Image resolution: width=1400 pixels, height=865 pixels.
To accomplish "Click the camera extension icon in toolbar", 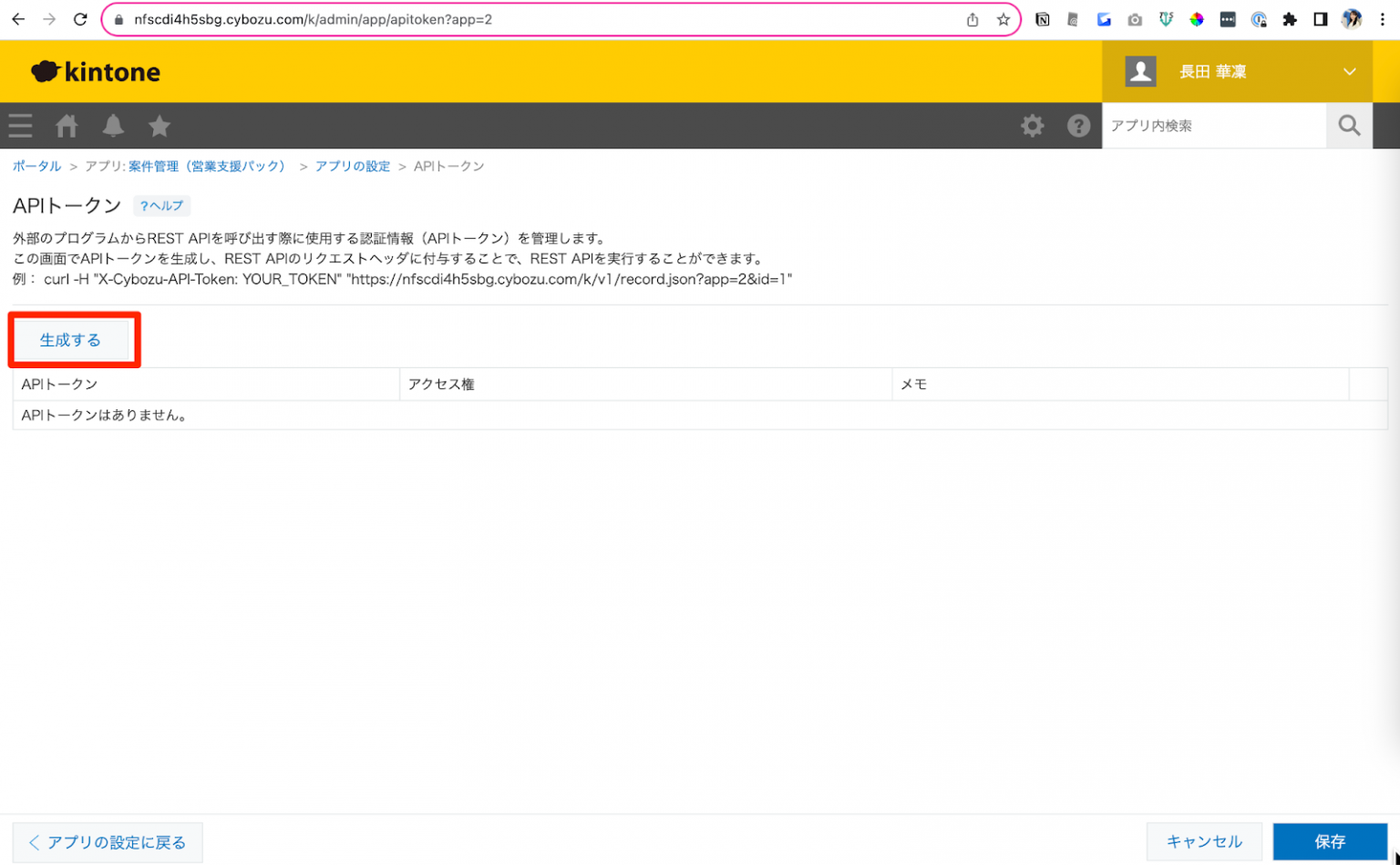I will (x=1135, y=19).
